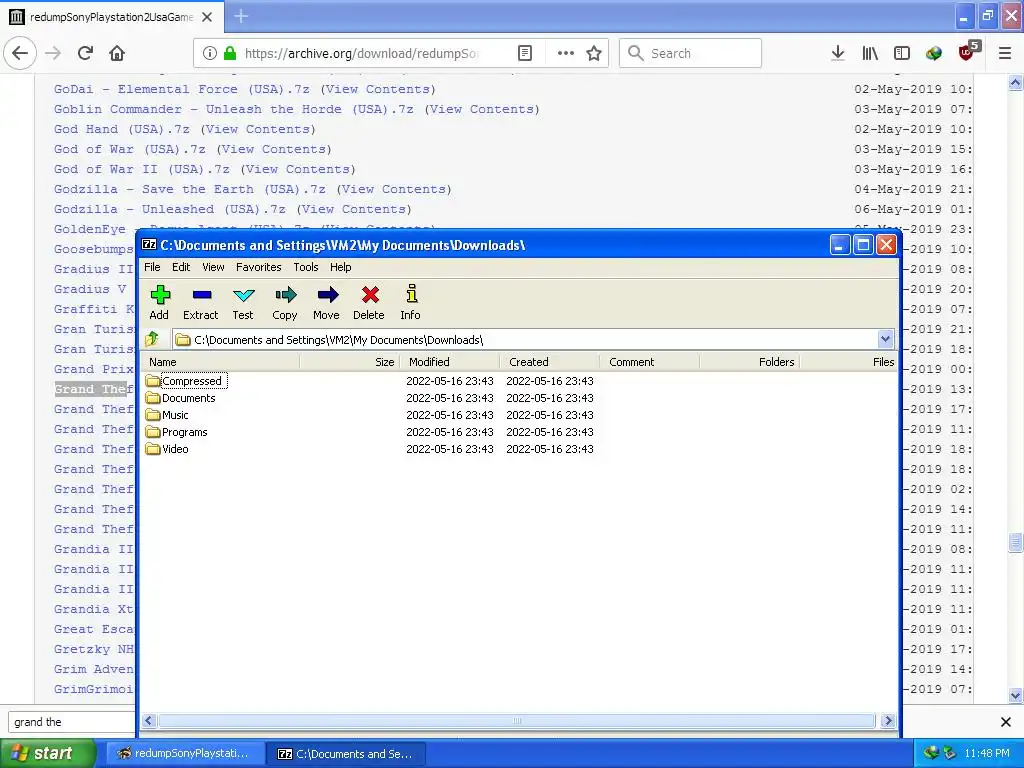Click the Add toolbar icon in 7-Zip
Viewport: 1024px width, 768px height.
(160, 295)
